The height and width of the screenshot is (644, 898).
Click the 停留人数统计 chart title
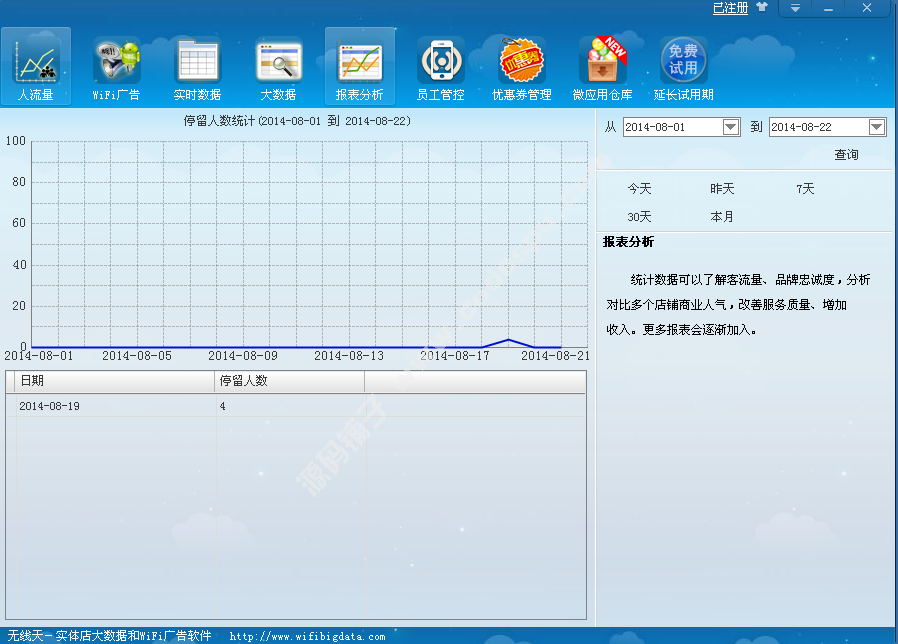[x=297, y=121]
